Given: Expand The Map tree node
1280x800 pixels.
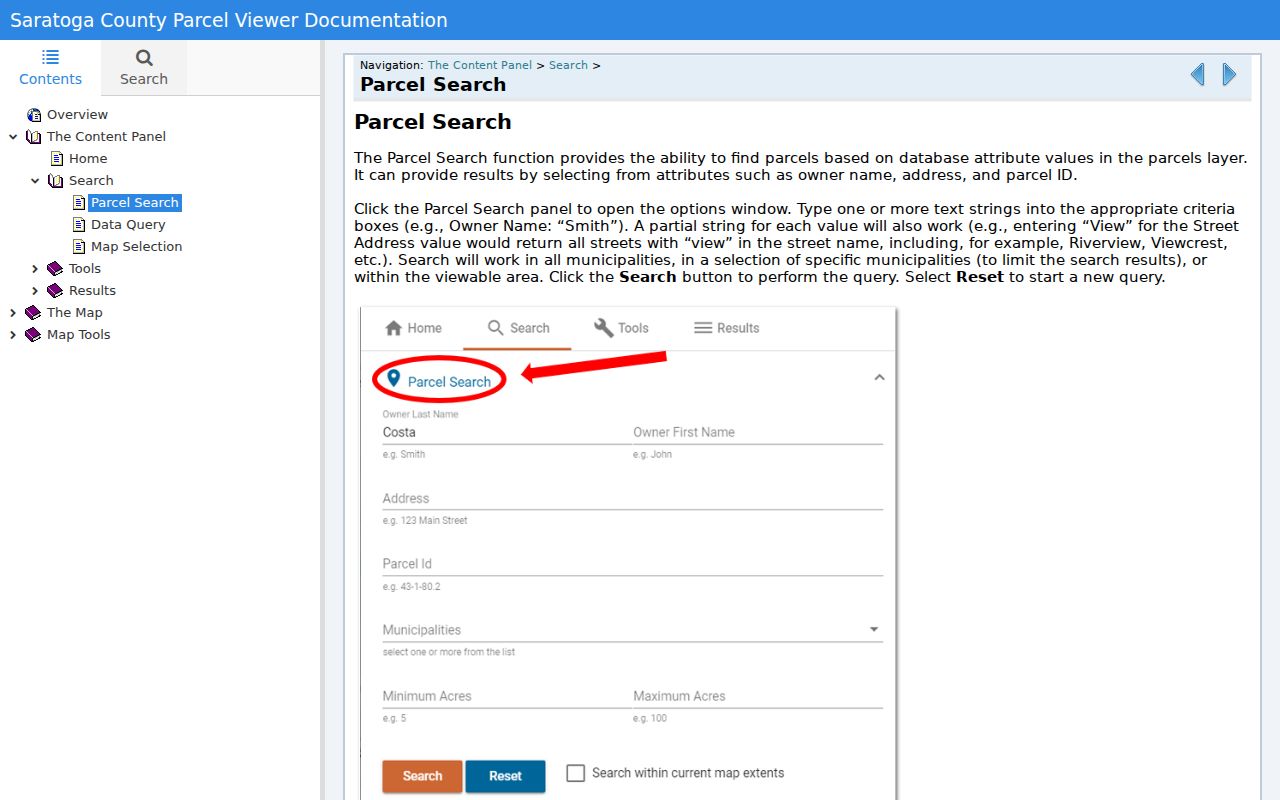Looking at the screenshot, I should [x=13, y=313].
